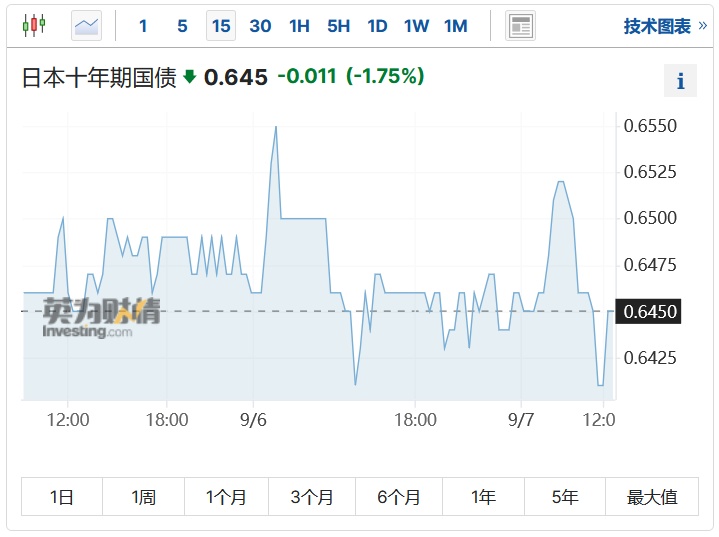Click the 0.6475 axis label
Viewport: 719px width, 537px height.
pyautogui.click(x=650, y=265)
